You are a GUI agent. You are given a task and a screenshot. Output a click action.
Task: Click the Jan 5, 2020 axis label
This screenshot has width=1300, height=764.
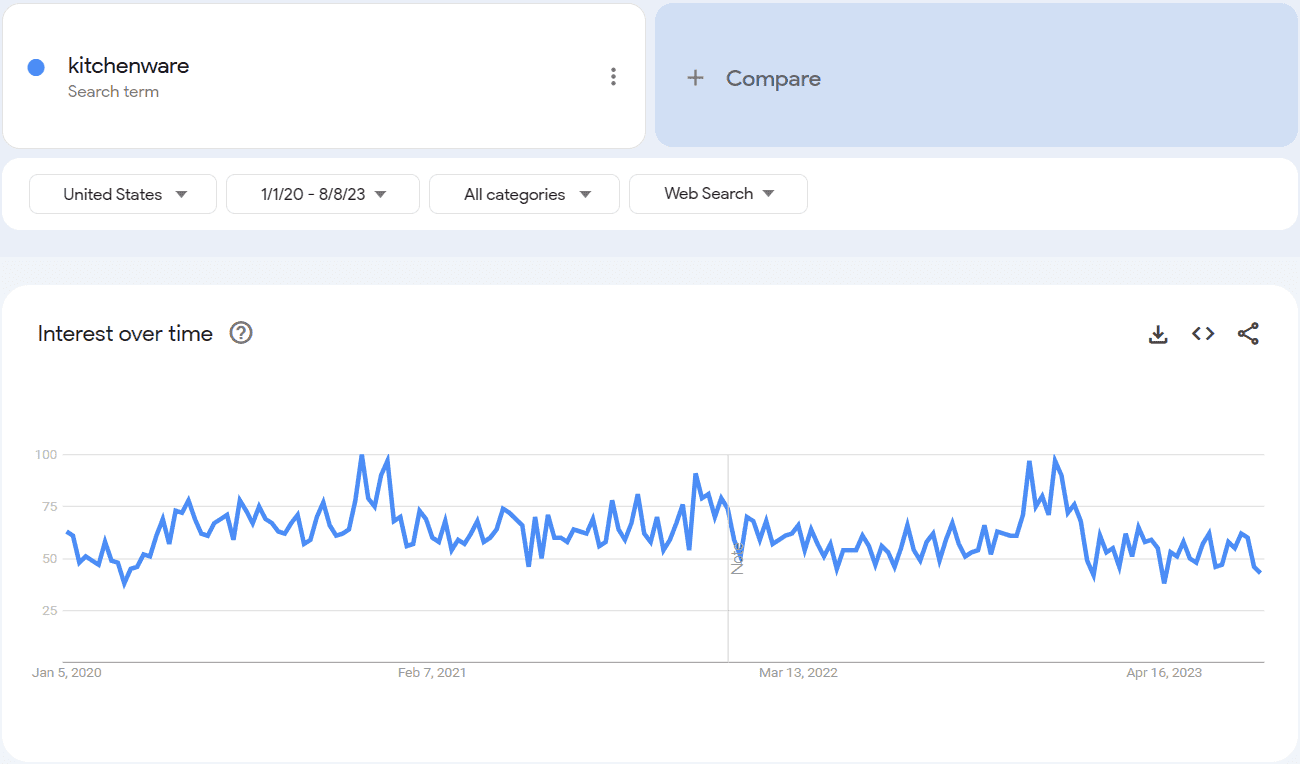coord(67,673)
